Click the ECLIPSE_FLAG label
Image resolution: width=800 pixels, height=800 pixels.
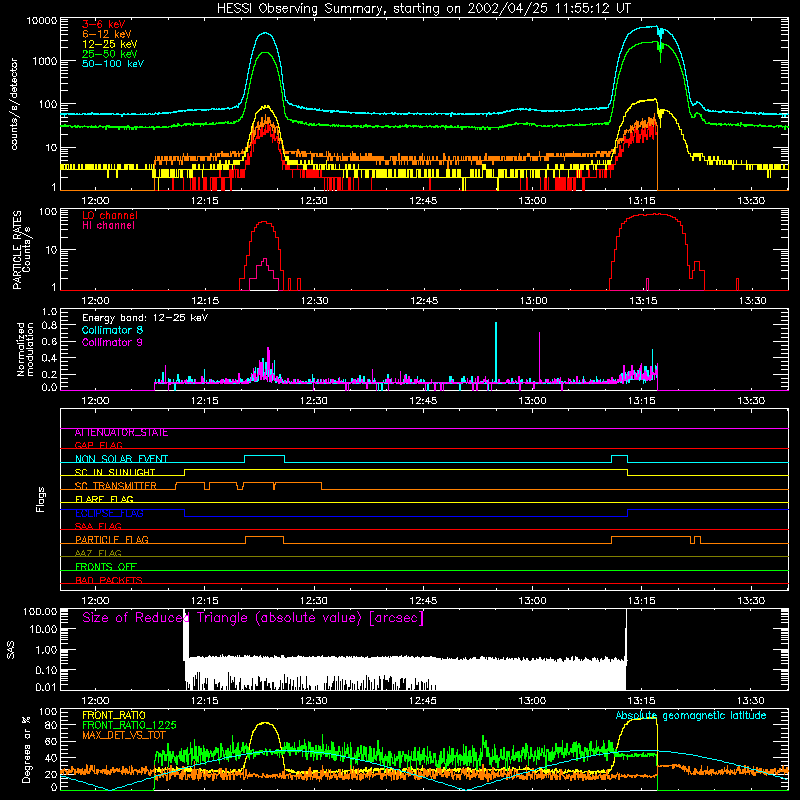[109, 513]
